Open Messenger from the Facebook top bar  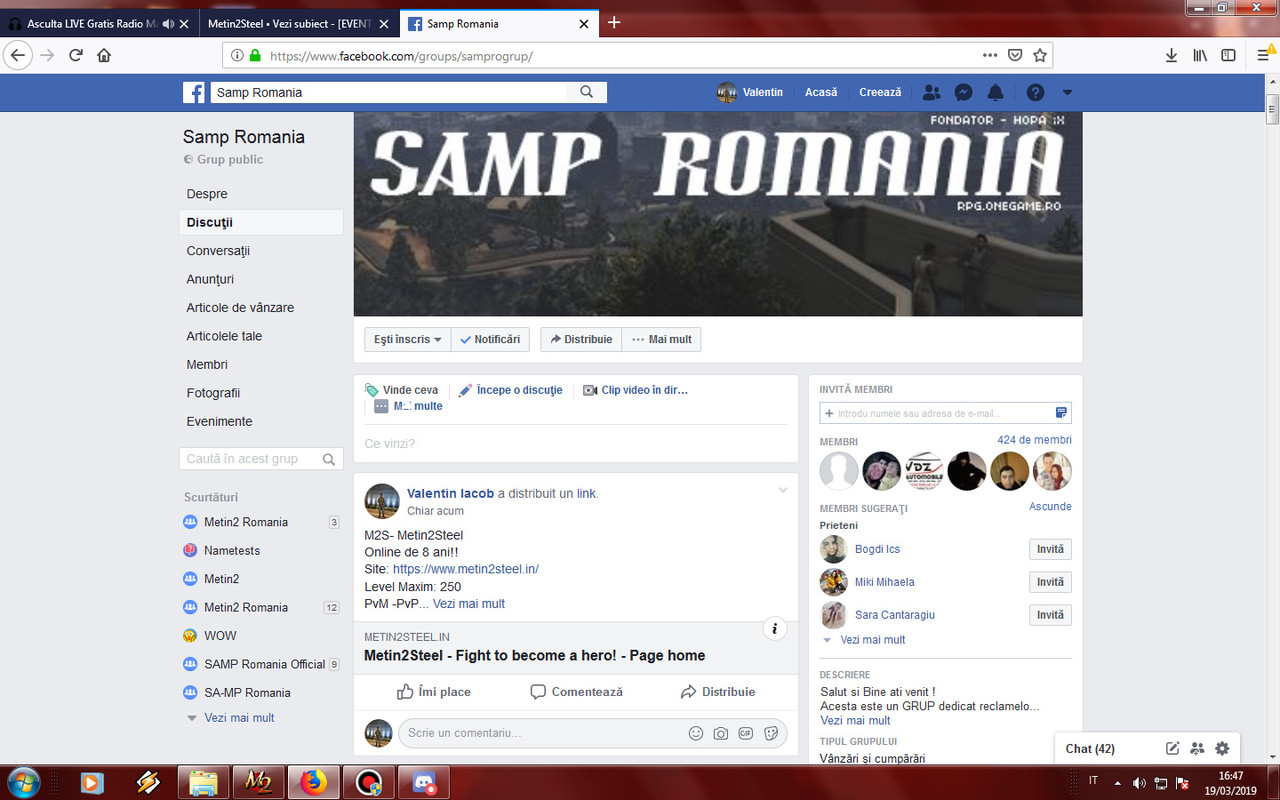point(962,92)
